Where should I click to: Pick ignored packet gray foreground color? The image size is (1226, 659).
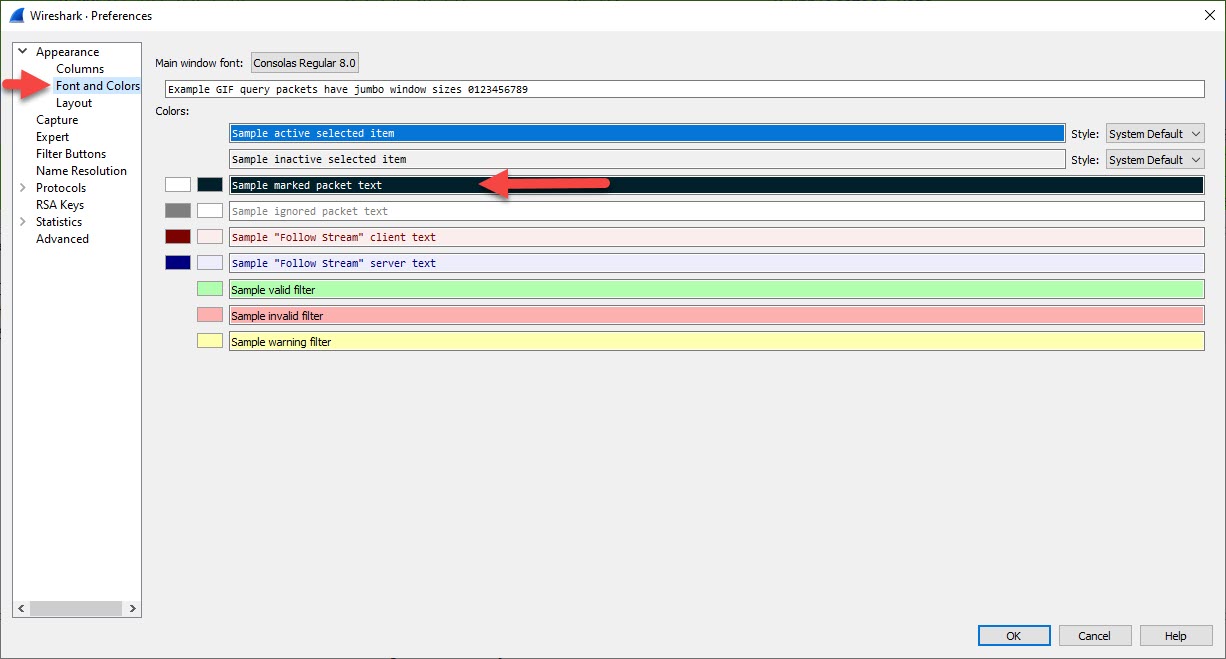178,211
